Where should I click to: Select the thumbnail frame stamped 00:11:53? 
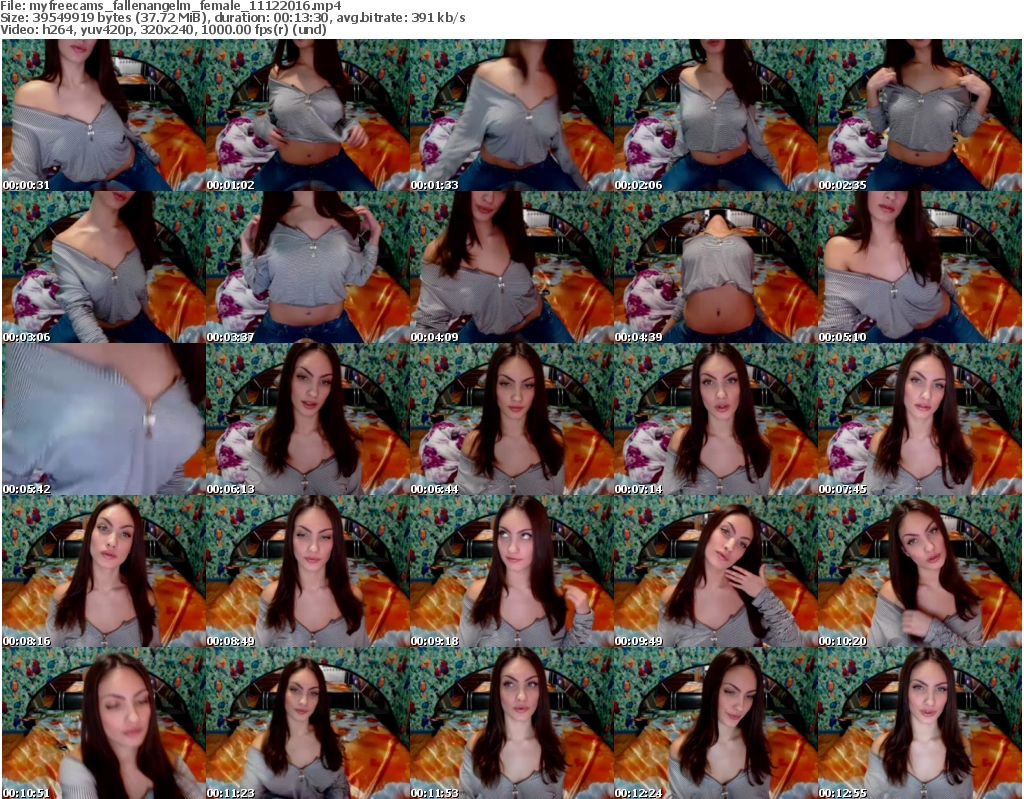(x=511, y=723)
